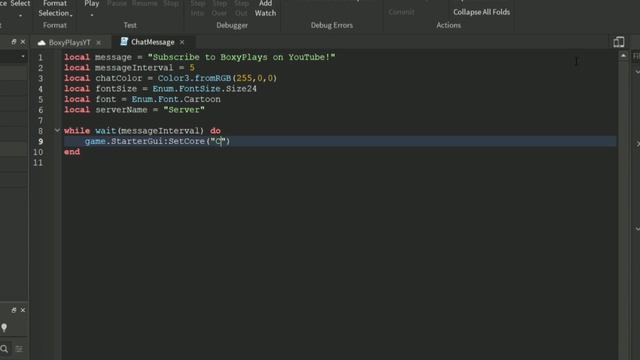This screenshot has height=360, width=640.
Task: Click the "Server" string on line 6
Action: tap(184, 110)
